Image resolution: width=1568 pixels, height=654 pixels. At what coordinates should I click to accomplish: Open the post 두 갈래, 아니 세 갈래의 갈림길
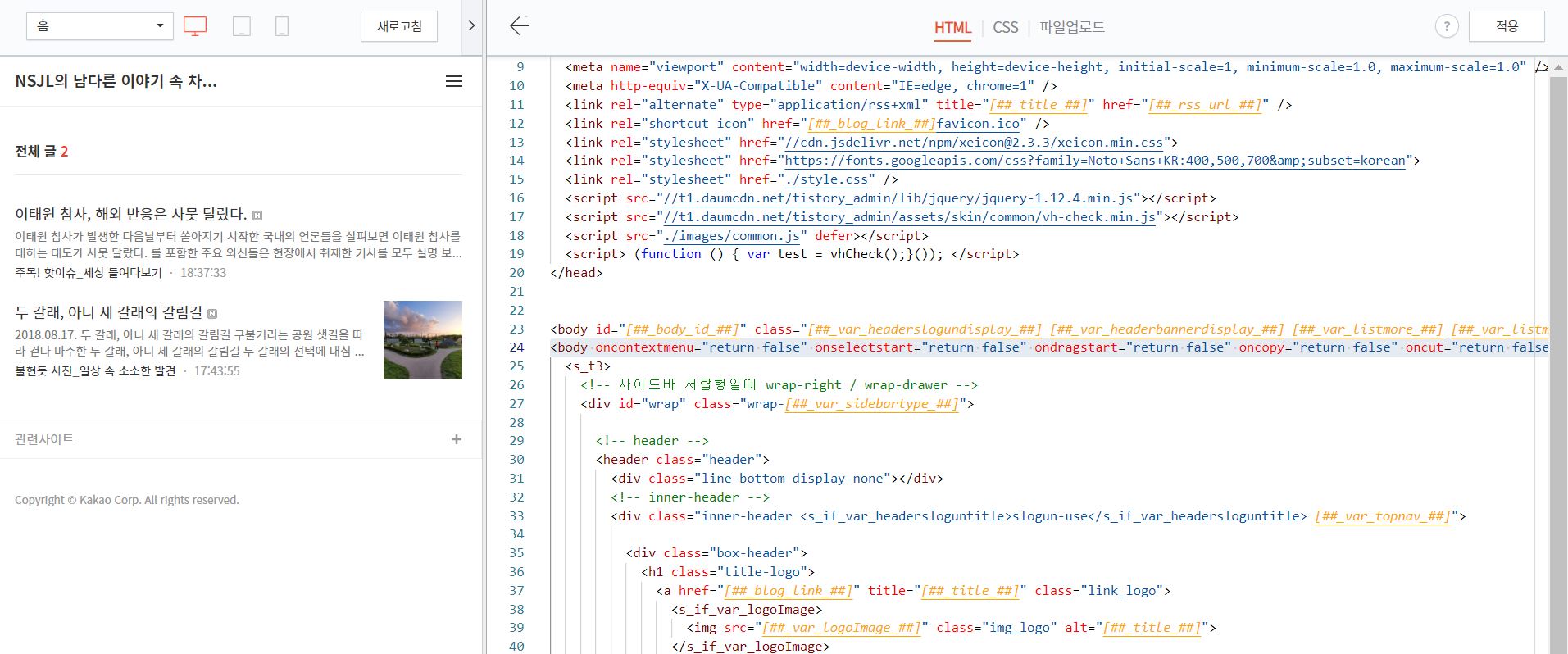tap(109, 312)
